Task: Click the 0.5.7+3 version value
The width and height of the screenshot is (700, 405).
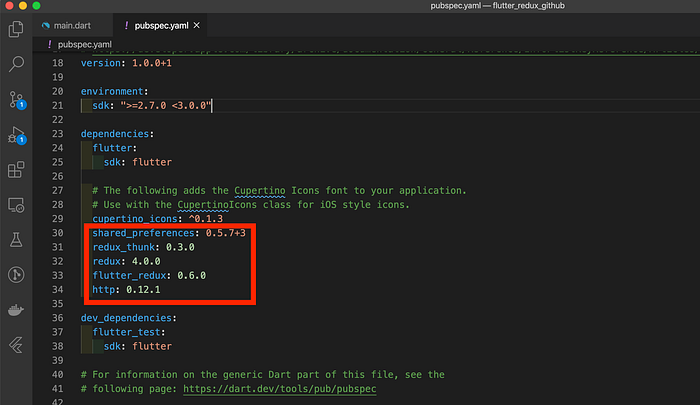Action: (225, 233)
